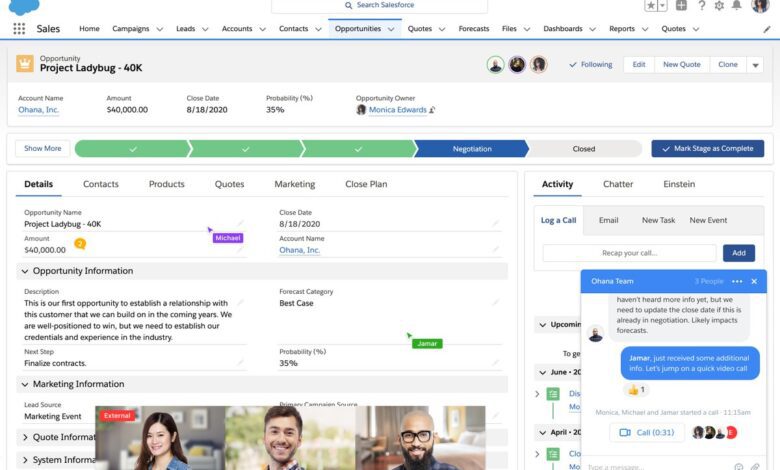The width and height of the screenshot is (780, 470).
Task: Click the Opportunity crown icon
Action: click(x=25, y=64)
